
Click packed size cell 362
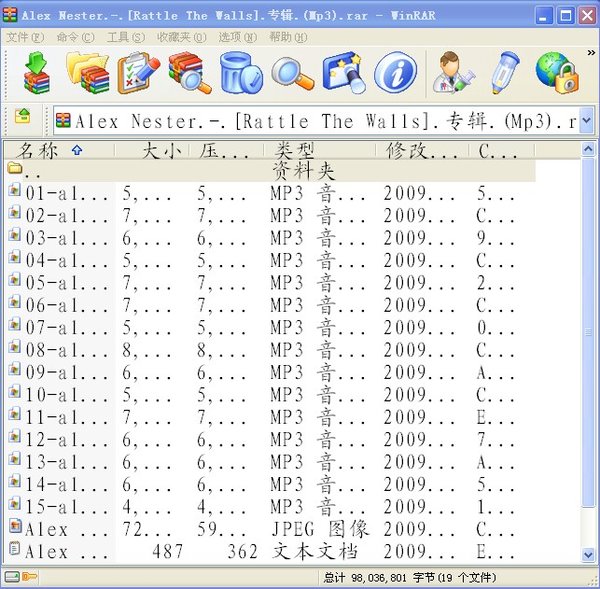(243, 551)
